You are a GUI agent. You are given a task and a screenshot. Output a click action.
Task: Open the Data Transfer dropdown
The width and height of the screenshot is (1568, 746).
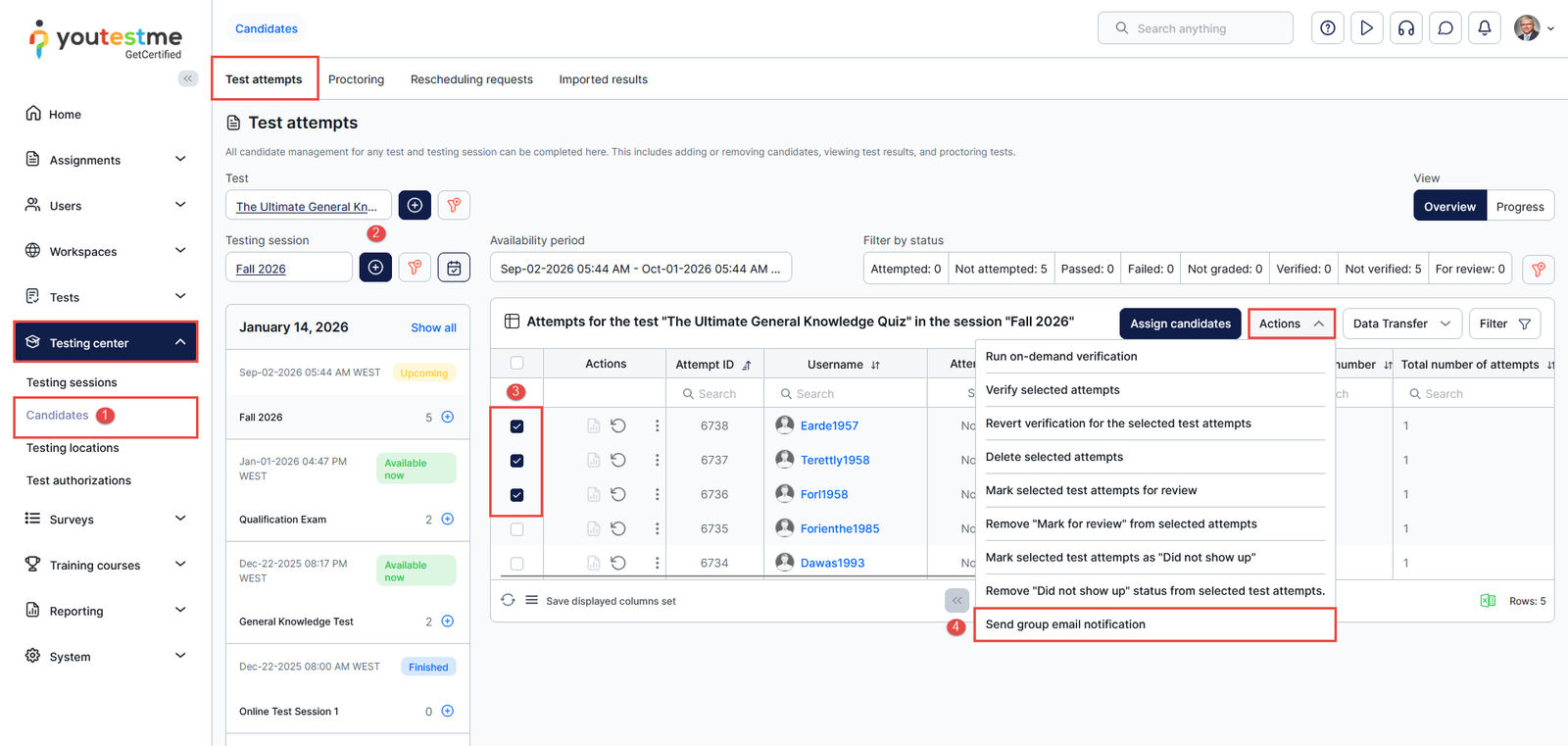1401,323
